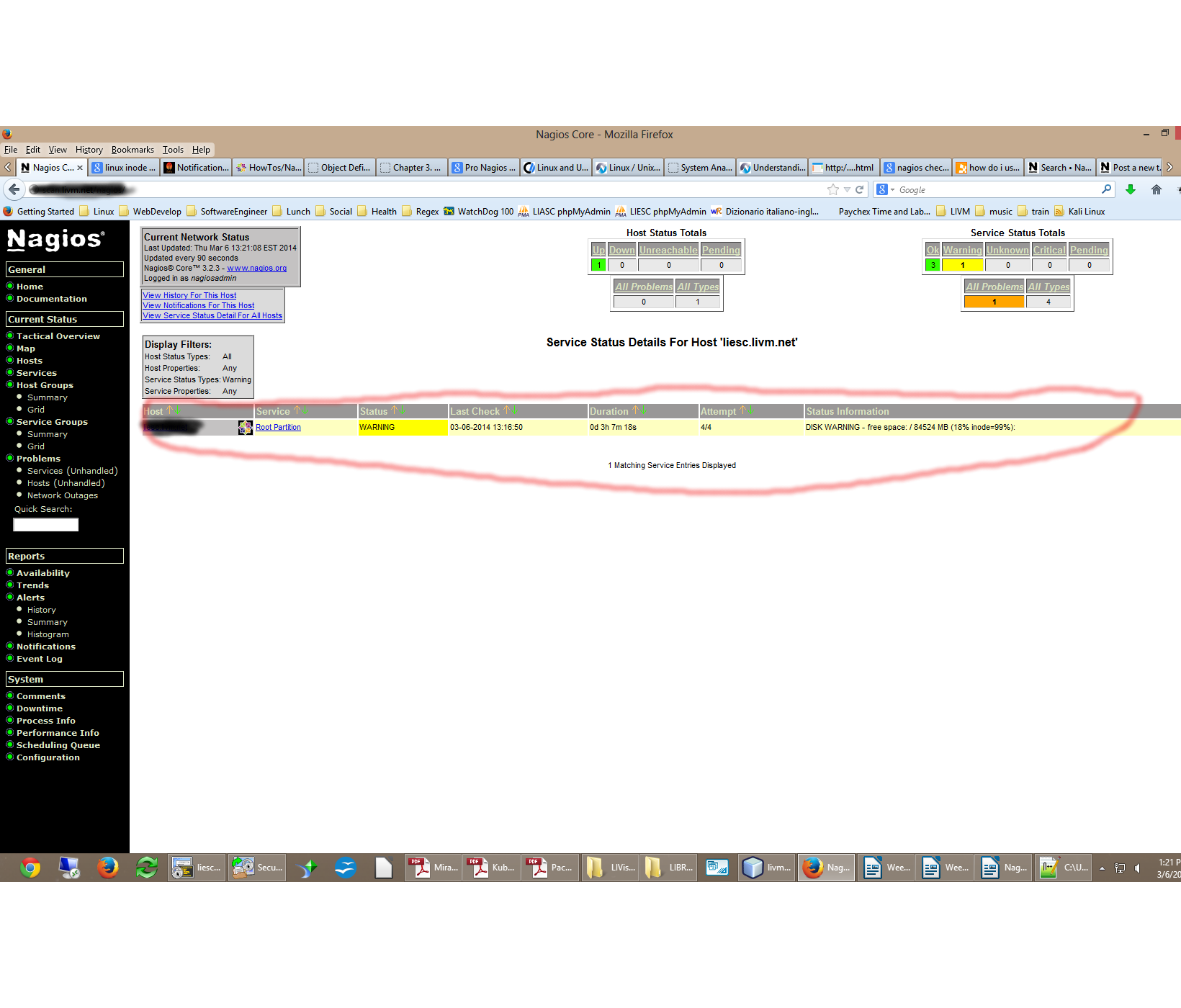Expand the URL bar history dropdown
The width and height of the screenshot is (1181, 1008).
tap(848, 190)
